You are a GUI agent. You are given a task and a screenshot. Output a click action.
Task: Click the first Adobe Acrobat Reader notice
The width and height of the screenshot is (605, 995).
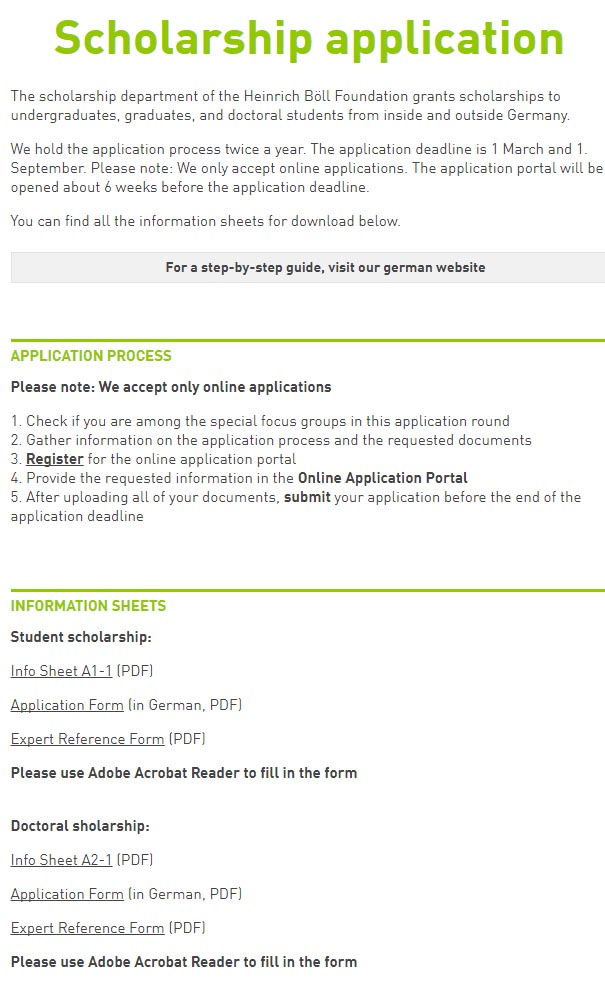pyautogui.click(x=184, y=773)
